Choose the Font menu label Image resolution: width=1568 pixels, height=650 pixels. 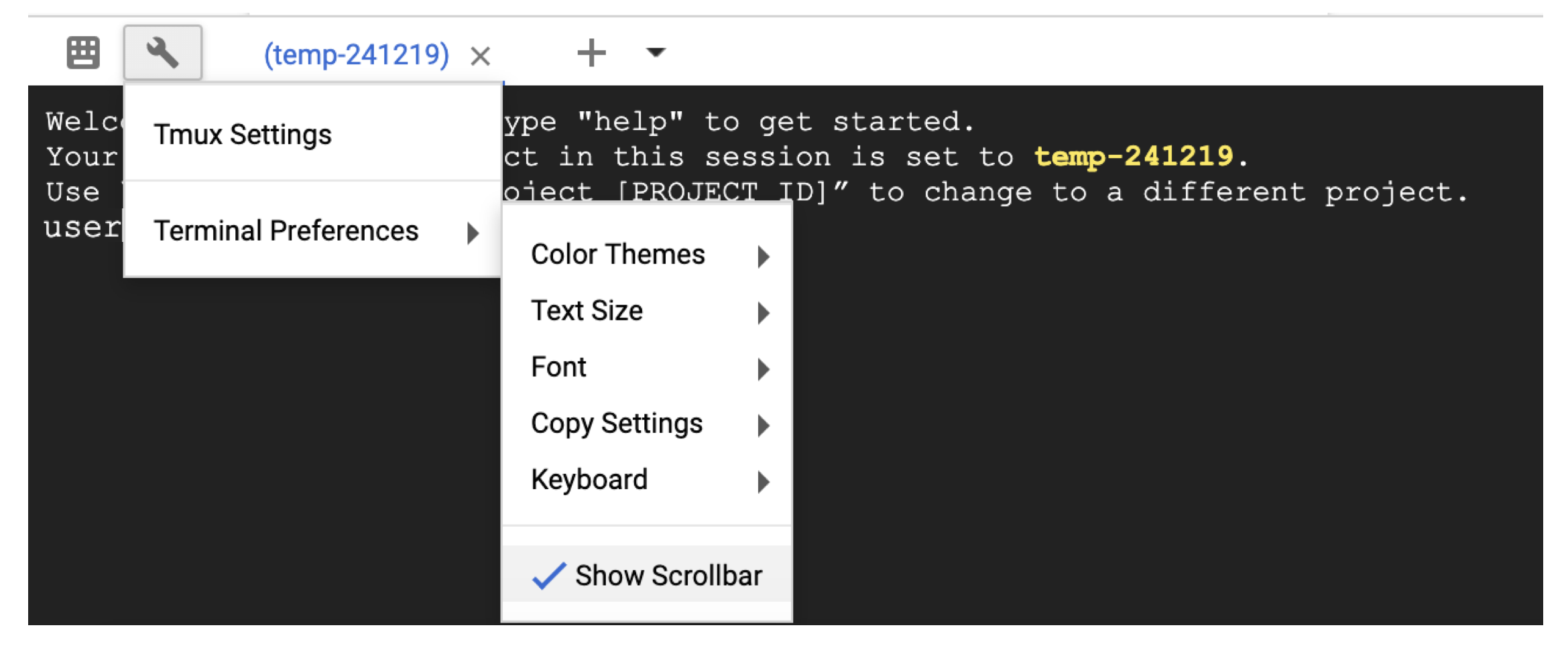[x=558, y=367]
